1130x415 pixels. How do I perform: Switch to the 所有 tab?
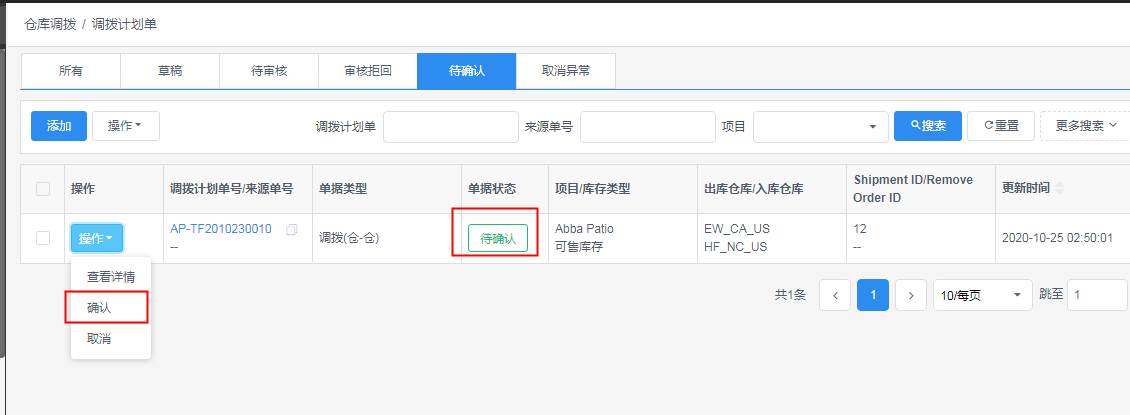[x=71, y=71]
